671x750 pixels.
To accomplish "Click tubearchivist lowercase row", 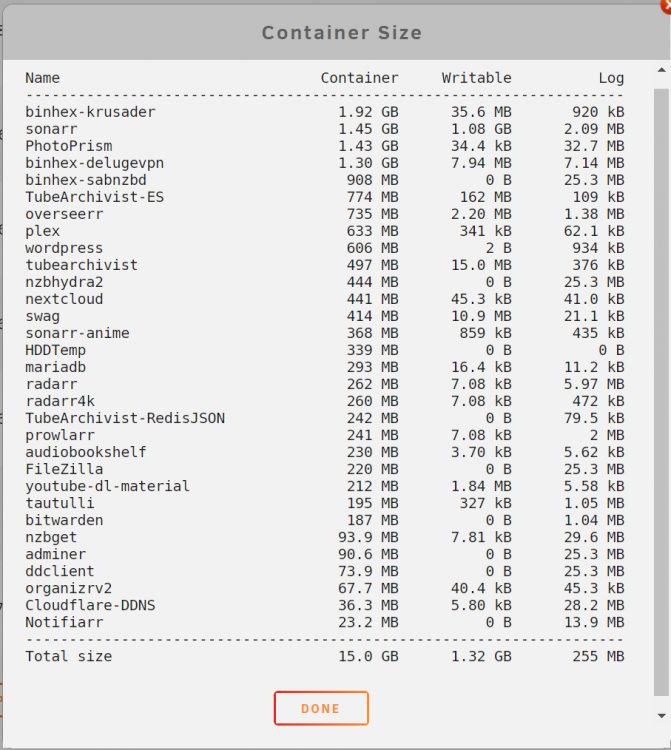I will point(82,265).
